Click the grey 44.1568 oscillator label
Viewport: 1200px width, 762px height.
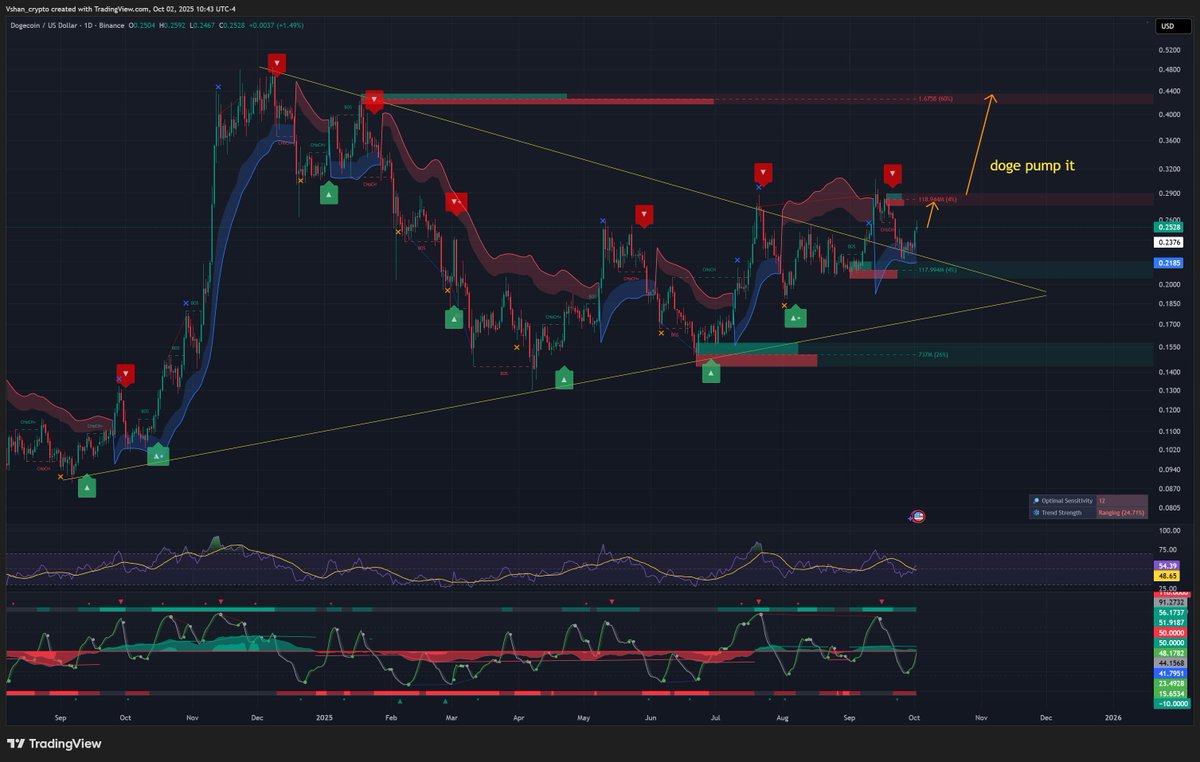tap(1168, 662)
